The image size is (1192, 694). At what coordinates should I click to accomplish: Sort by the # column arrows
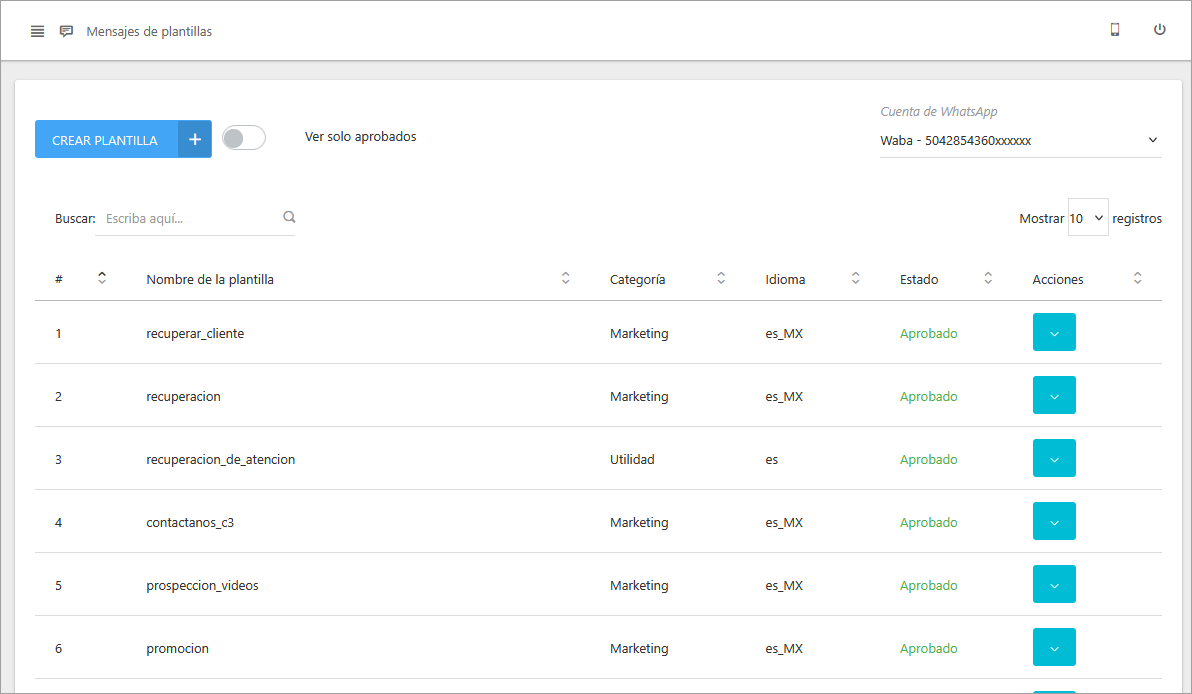click(101, 279)
